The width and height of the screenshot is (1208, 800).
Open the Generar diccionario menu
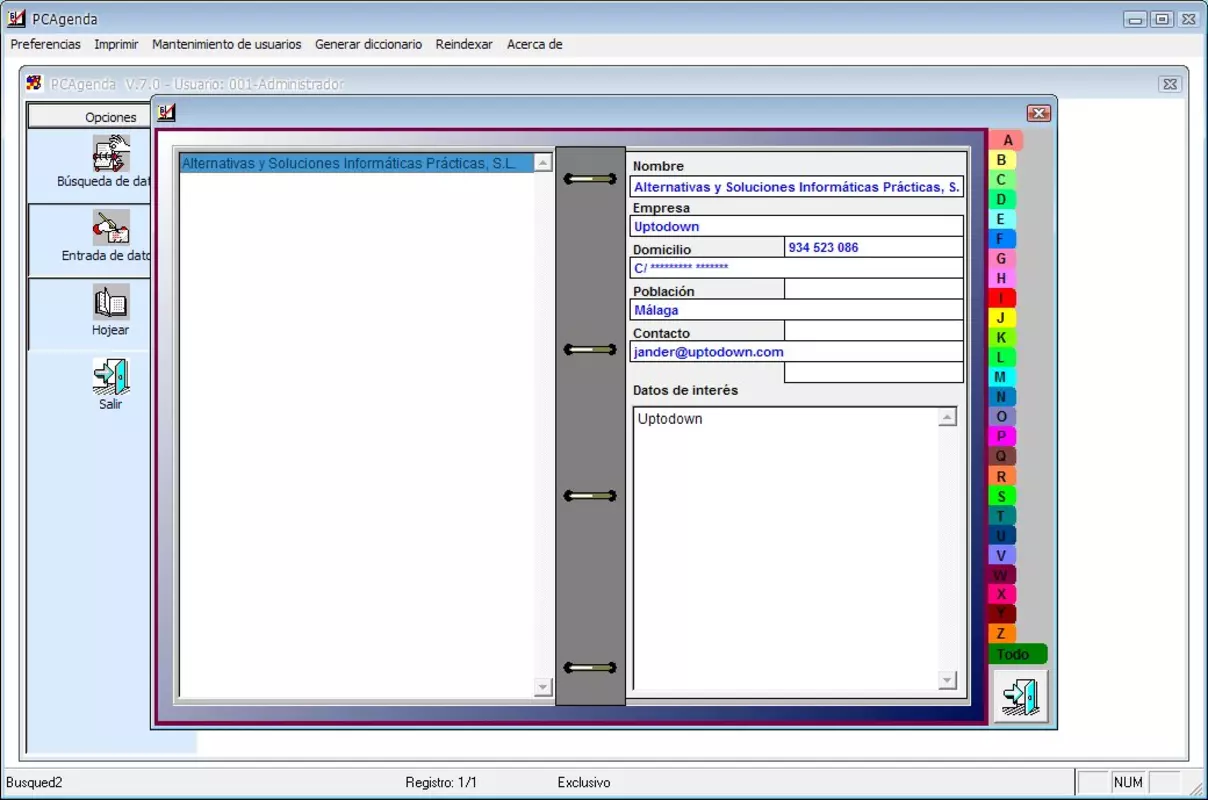(368, 44)
